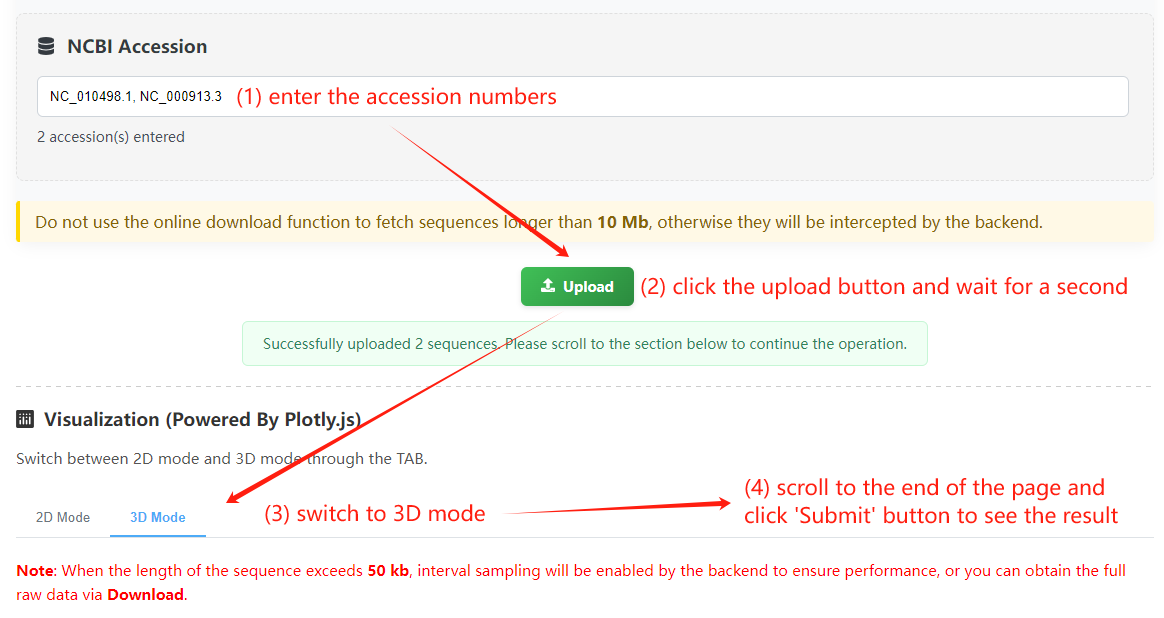This screenshot has width=1164, height=618.
Task: Click the Visualization chart icon
Action: [24, 420]
